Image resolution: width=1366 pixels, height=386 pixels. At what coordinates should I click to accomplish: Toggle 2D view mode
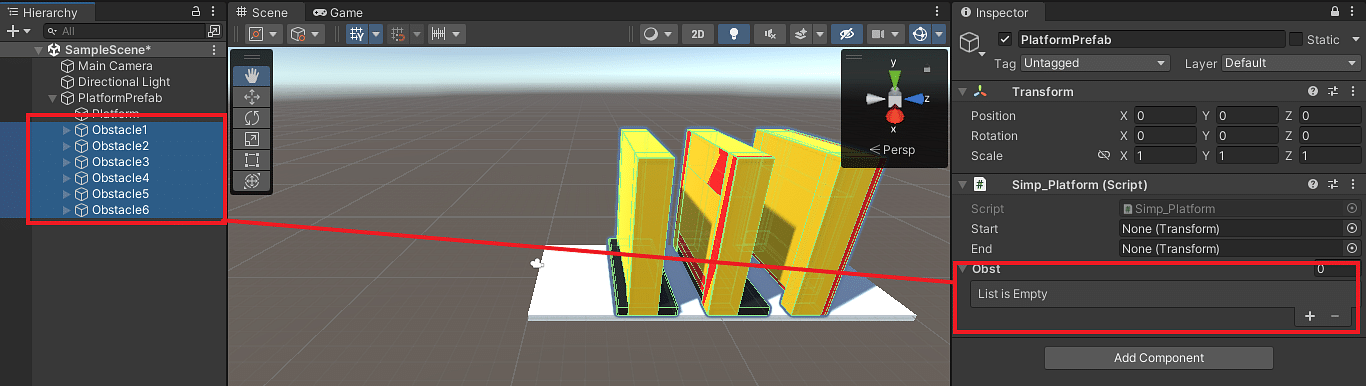click(x=697, y=34)
